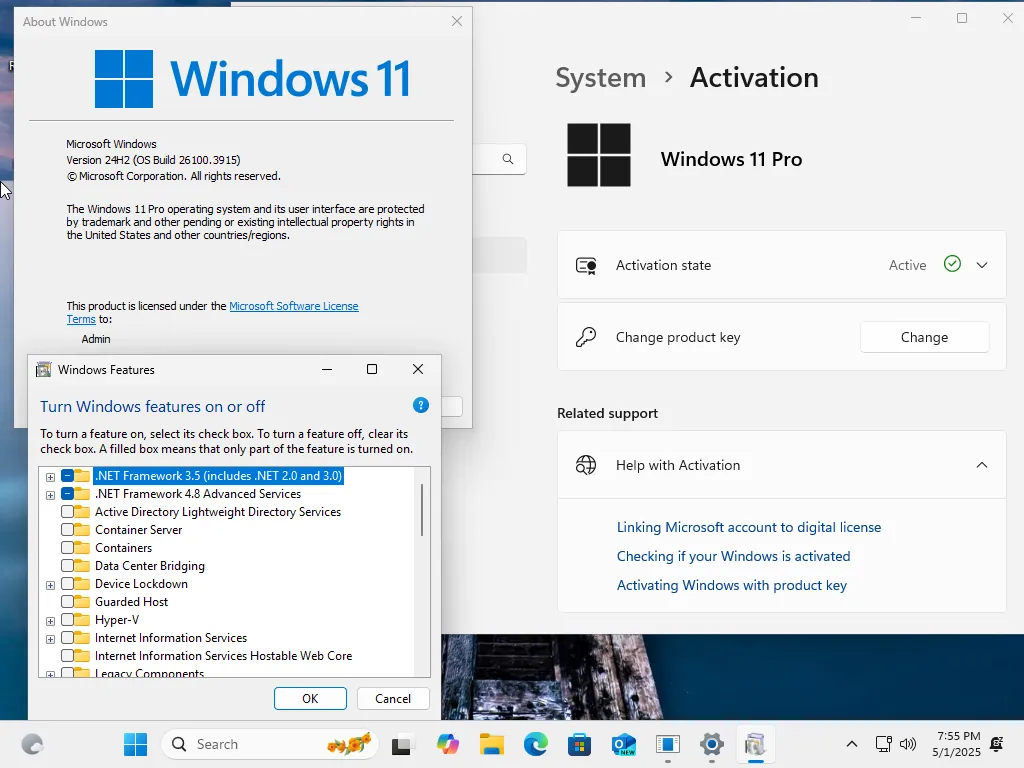Toggle the .NET Framework 4.8 Advanced Services checkbox

pyautogui.click(x=67, y=494)
